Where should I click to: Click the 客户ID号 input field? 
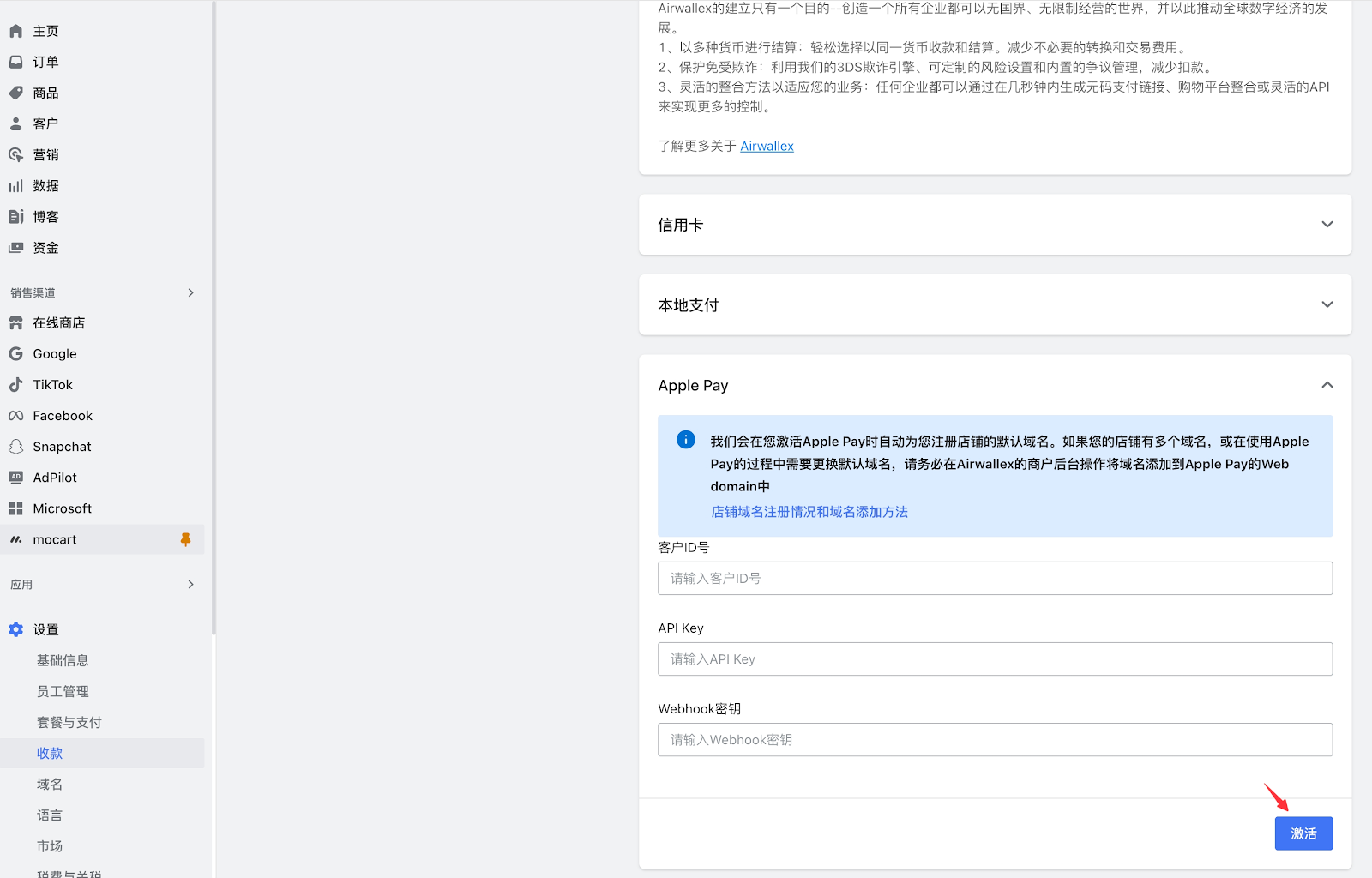(995, 579)
